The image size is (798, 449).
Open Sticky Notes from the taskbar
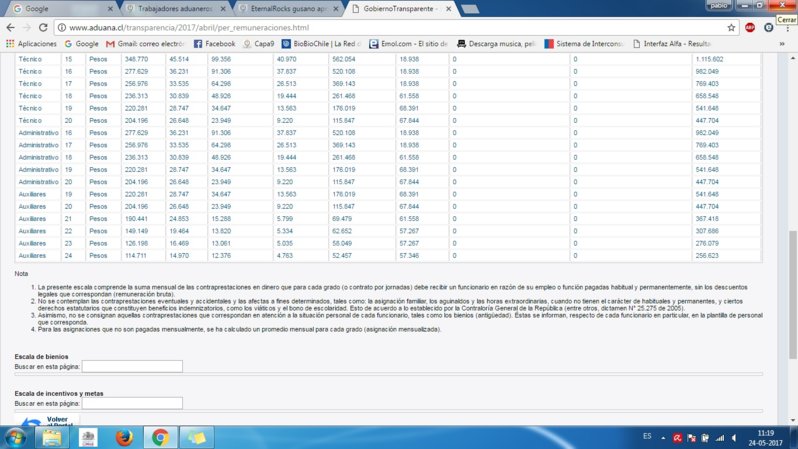(x=196, y=438)
